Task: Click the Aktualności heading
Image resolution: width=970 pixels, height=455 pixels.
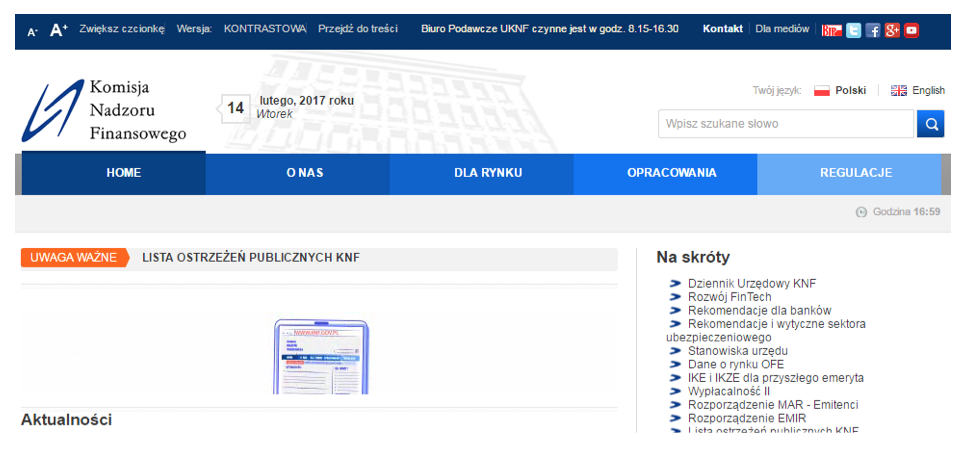Action: tap(66, 420)
